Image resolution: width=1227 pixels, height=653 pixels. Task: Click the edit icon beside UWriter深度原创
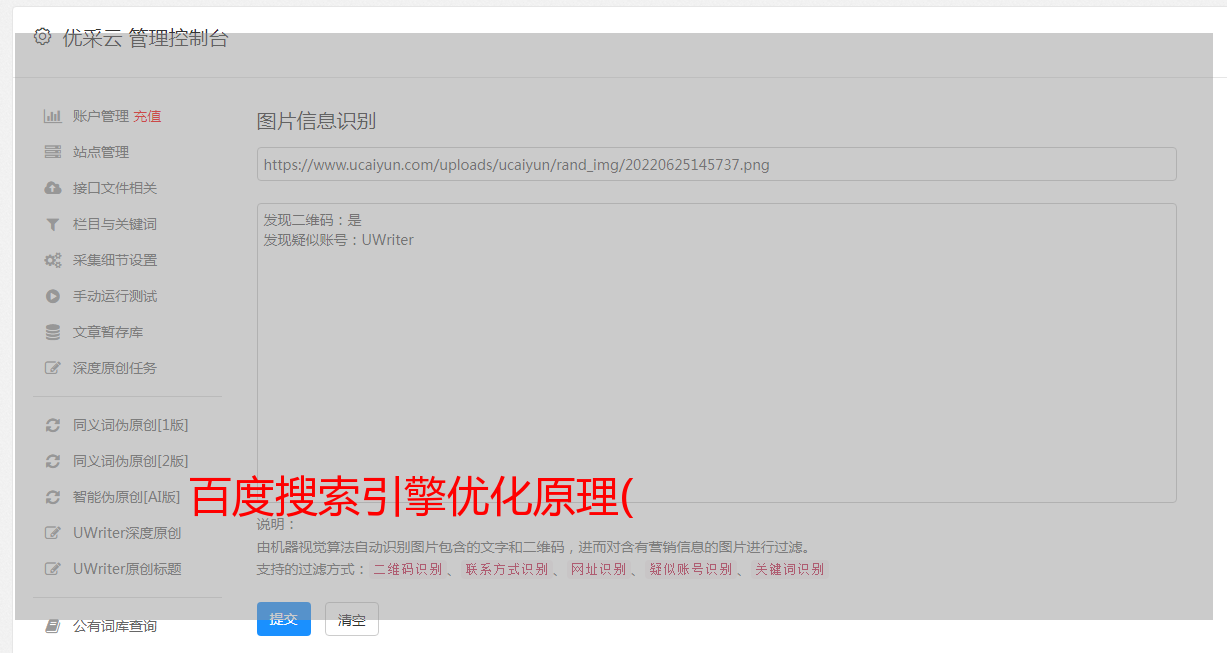pyautogui.click(x=52, y=533)
